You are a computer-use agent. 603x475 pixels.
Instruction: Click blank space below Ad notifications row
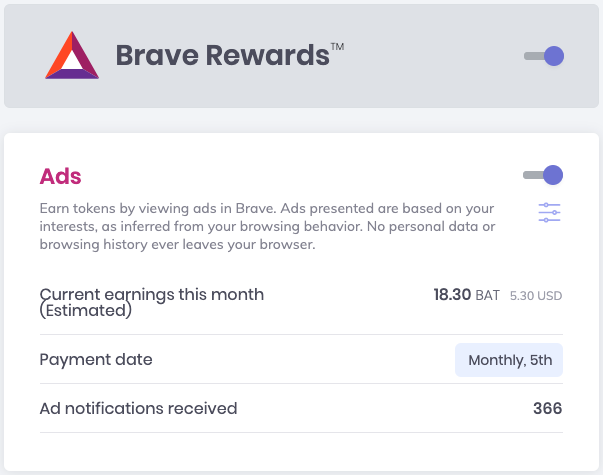point(301,452)
